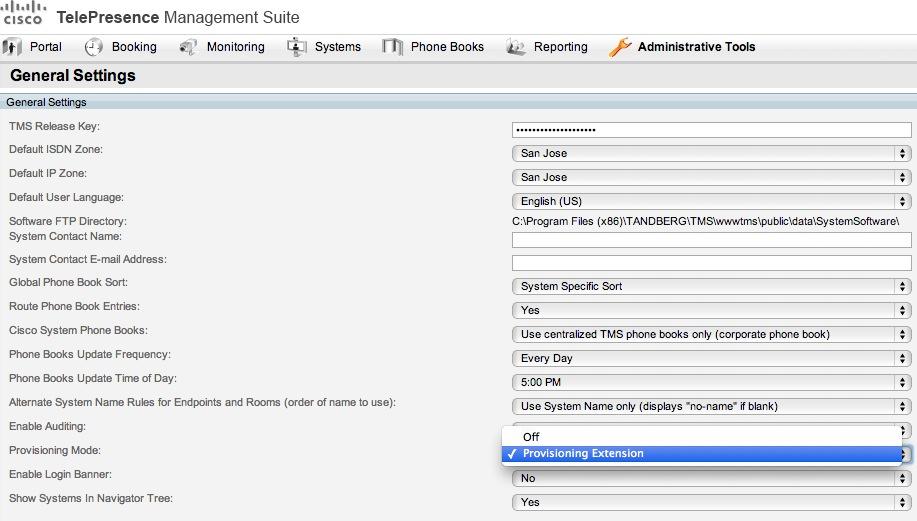Click the Administrative Tools wrench icon
This screenshot has height=521, width=917.
tap(620, 47)
